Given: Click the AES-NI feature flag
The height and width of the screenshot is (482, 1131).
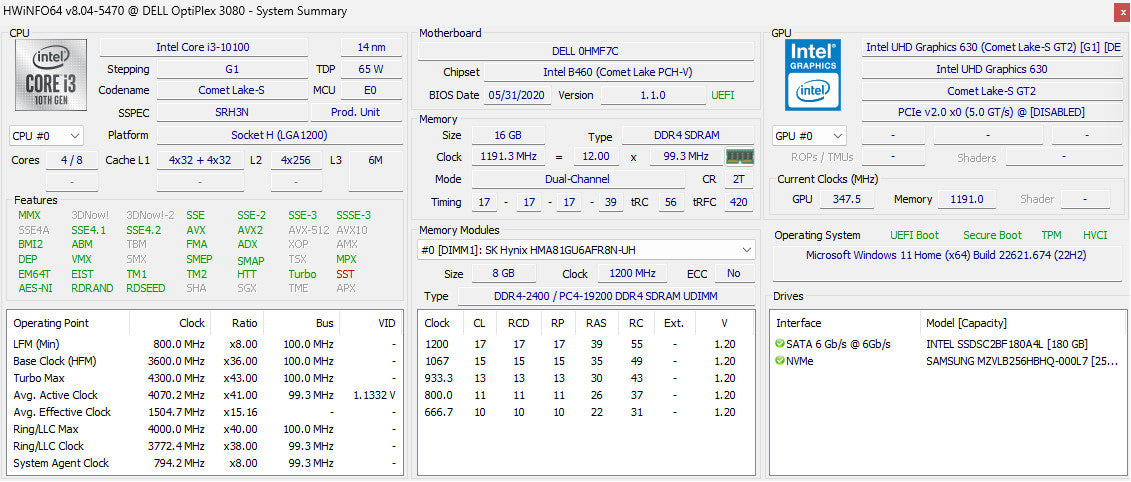Looking at the screenshot, I should point(33,289).
